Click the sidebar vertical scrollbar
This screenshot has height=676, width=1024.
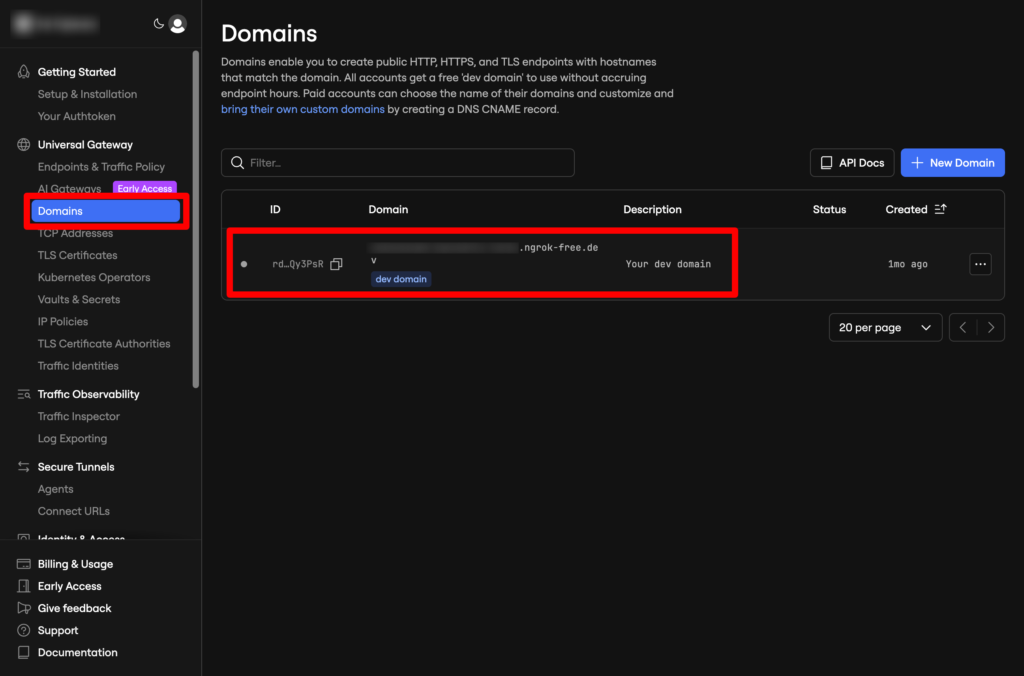(196, 220)
